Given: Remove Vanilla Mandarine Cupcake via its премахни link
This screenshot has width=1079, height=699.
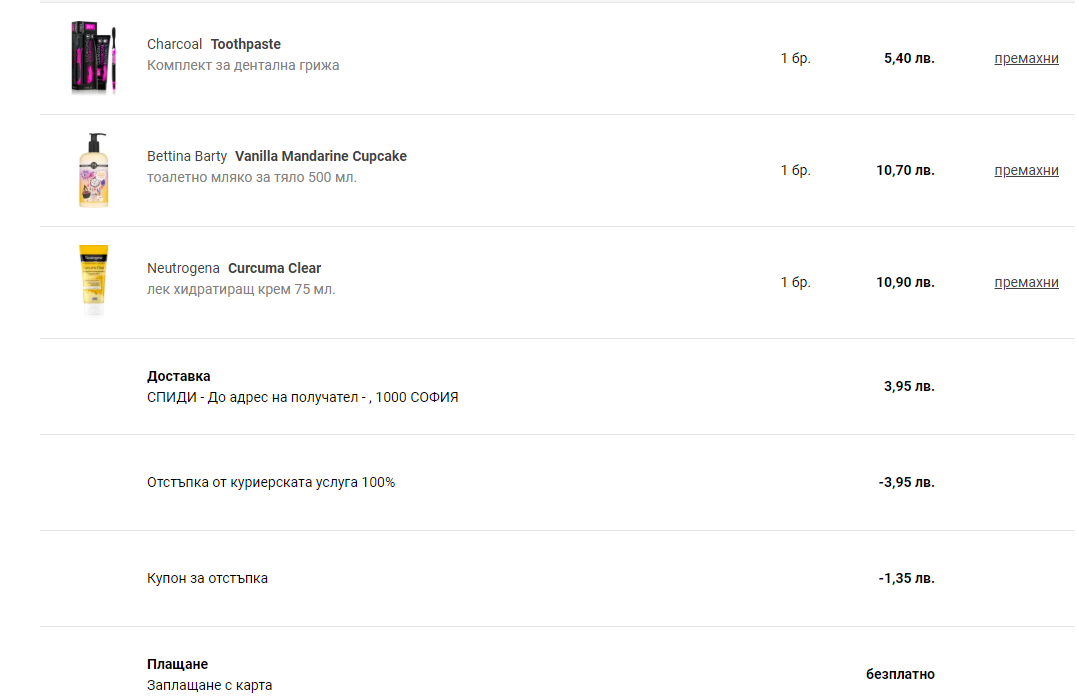Looking at the screenshot, I should coord(1026,171).
